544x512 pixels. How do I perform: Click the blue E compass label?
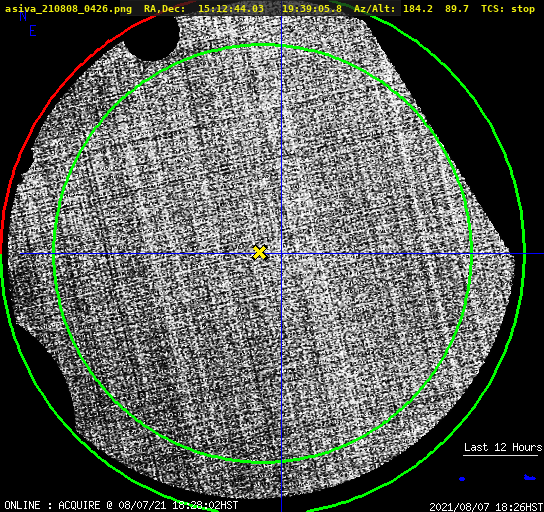coord(33,32)
